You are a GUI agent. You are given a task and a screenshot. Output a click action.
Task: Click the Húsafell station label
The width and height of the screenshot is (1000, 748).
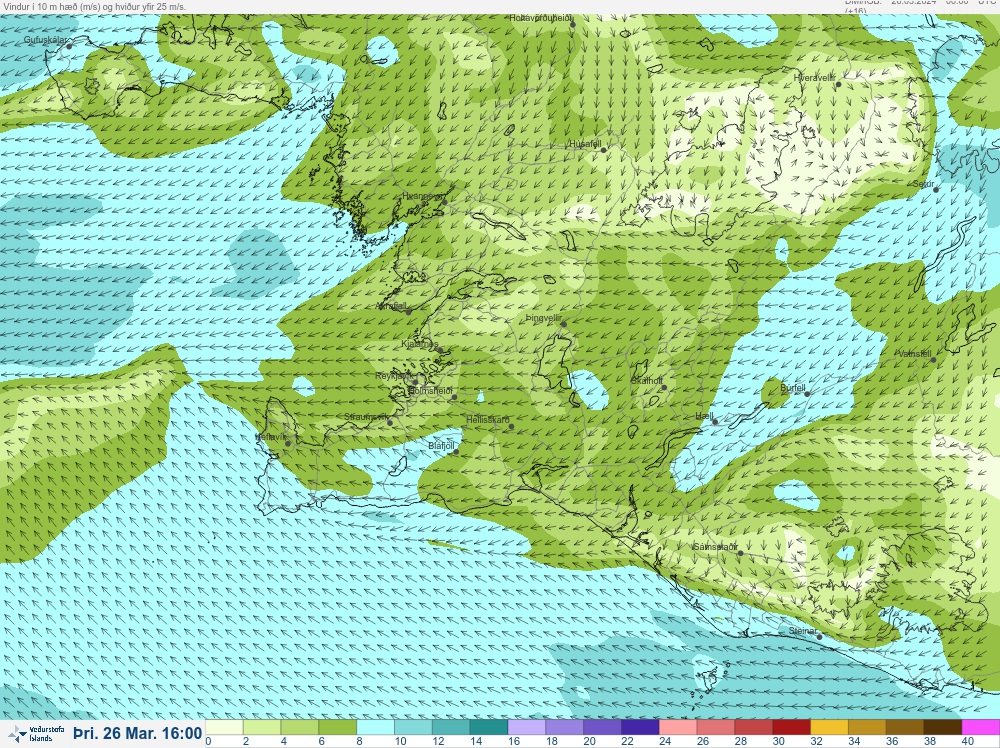click(585, 143)
